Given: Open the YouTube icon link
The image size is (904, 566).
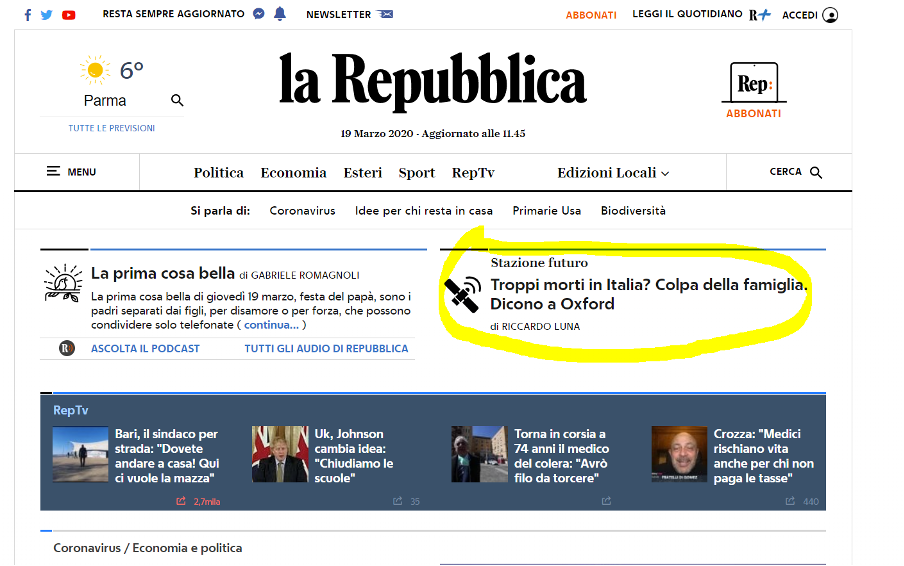Looking at the screenshot, I should 69,15.
